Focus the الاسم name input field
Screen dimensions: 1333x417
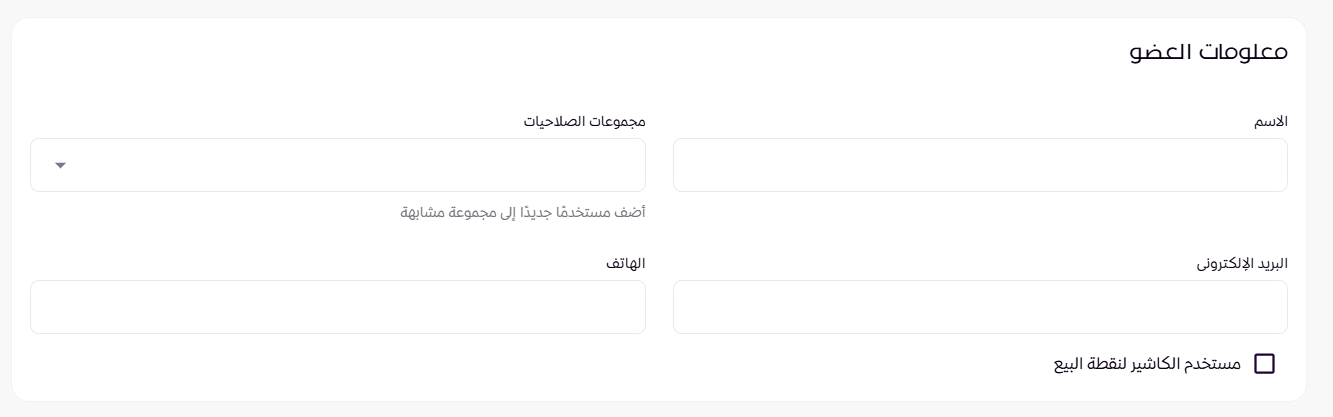coord(980,165)
